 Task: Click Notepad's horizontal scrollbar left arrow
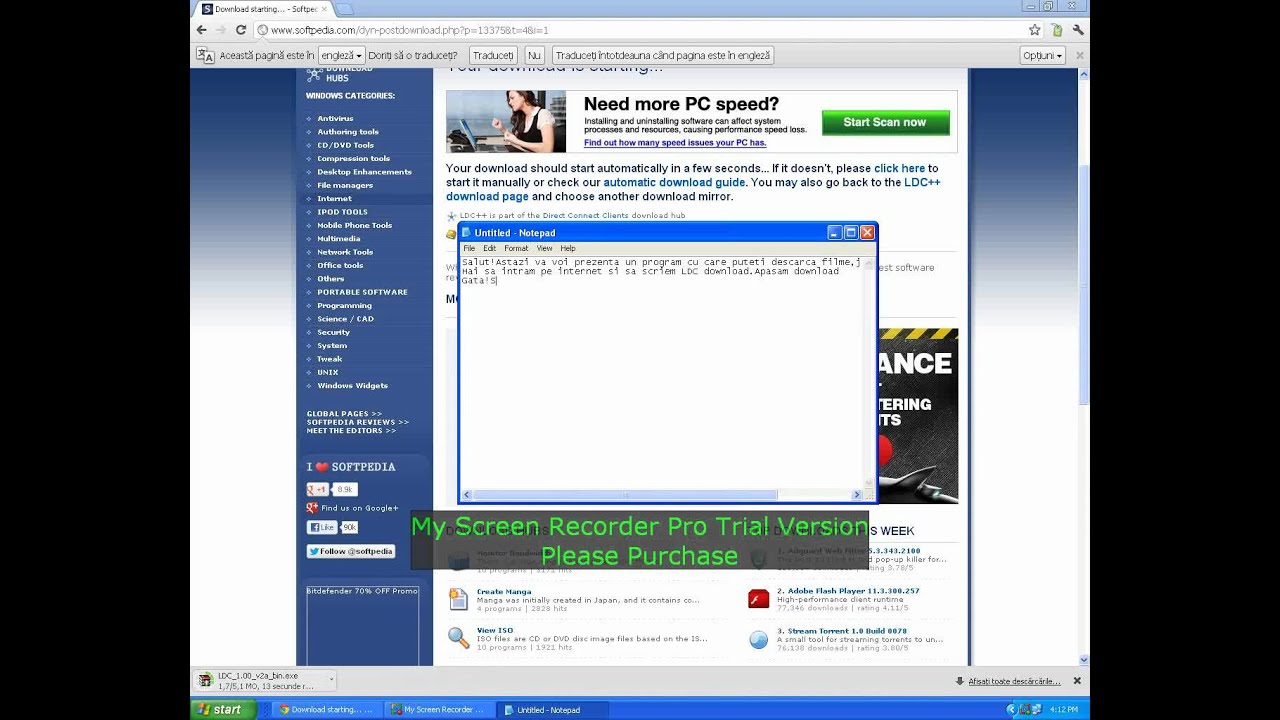tap(466, 494)
